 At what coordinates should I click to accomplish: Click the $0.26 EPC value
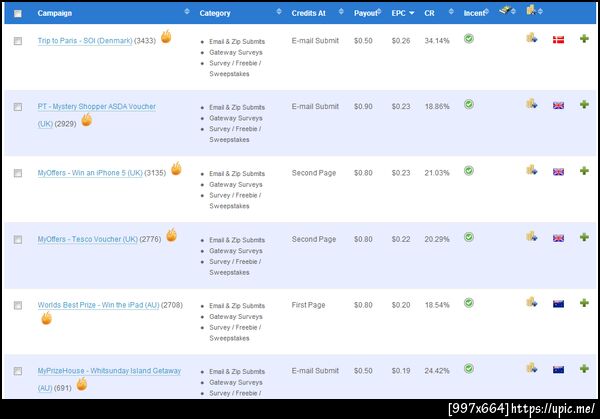pyautogui.click(x=401, y=41)
